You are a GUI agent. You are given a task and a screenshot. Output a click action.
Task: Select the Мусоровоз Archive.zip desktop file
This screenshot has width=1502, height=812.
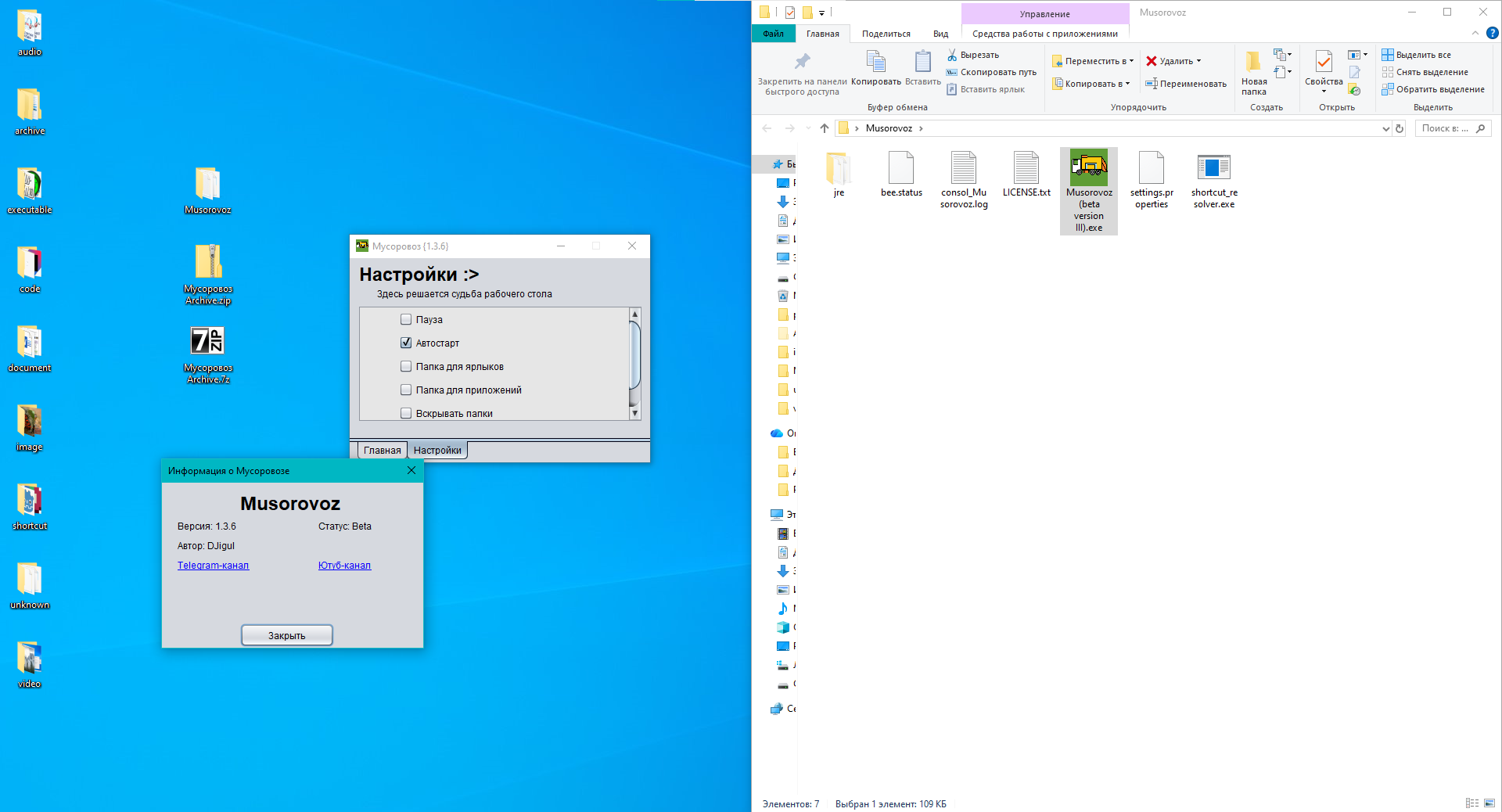click(208, 275)
